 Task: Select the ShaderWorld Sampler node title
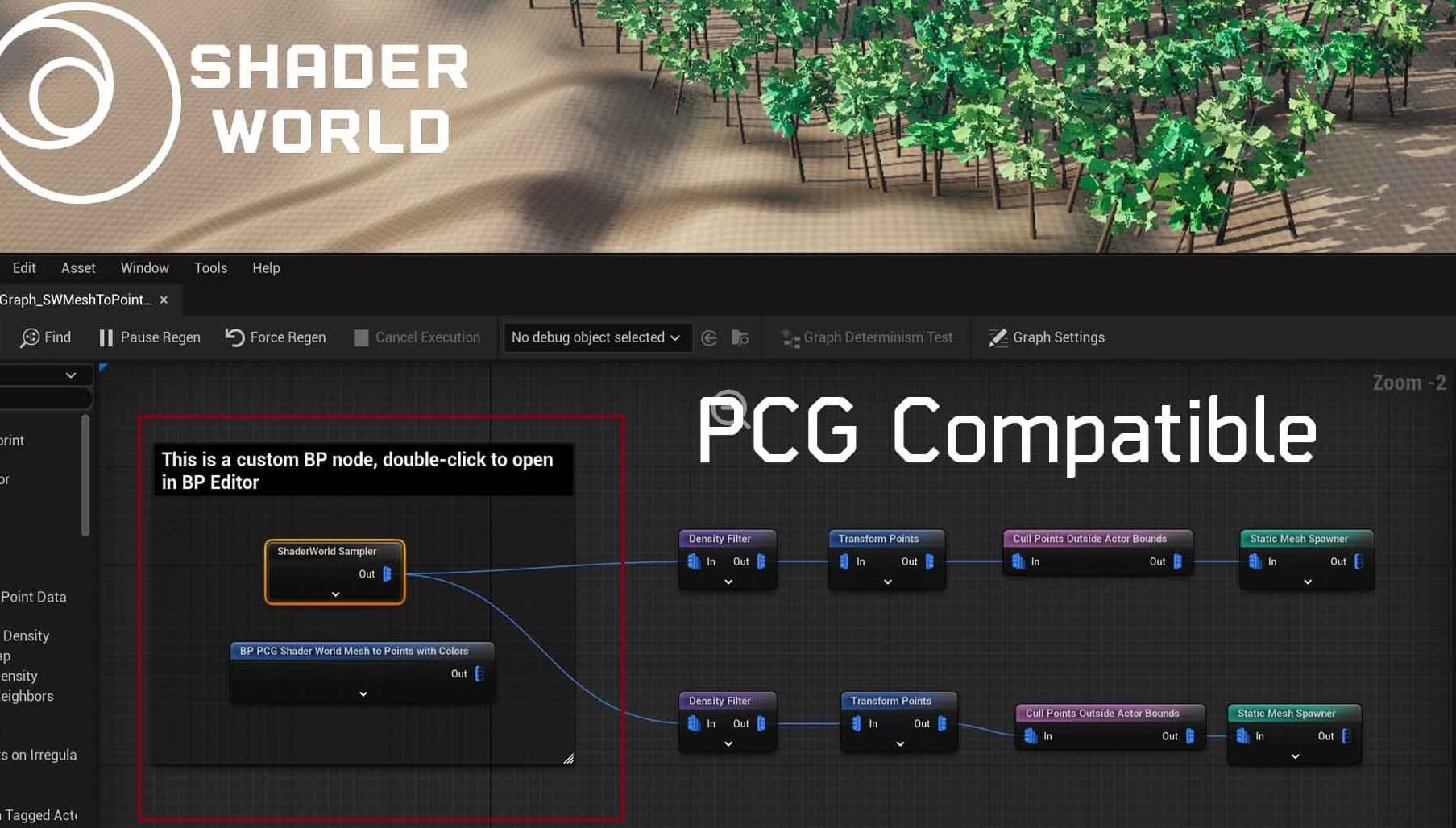click(326, 551)
